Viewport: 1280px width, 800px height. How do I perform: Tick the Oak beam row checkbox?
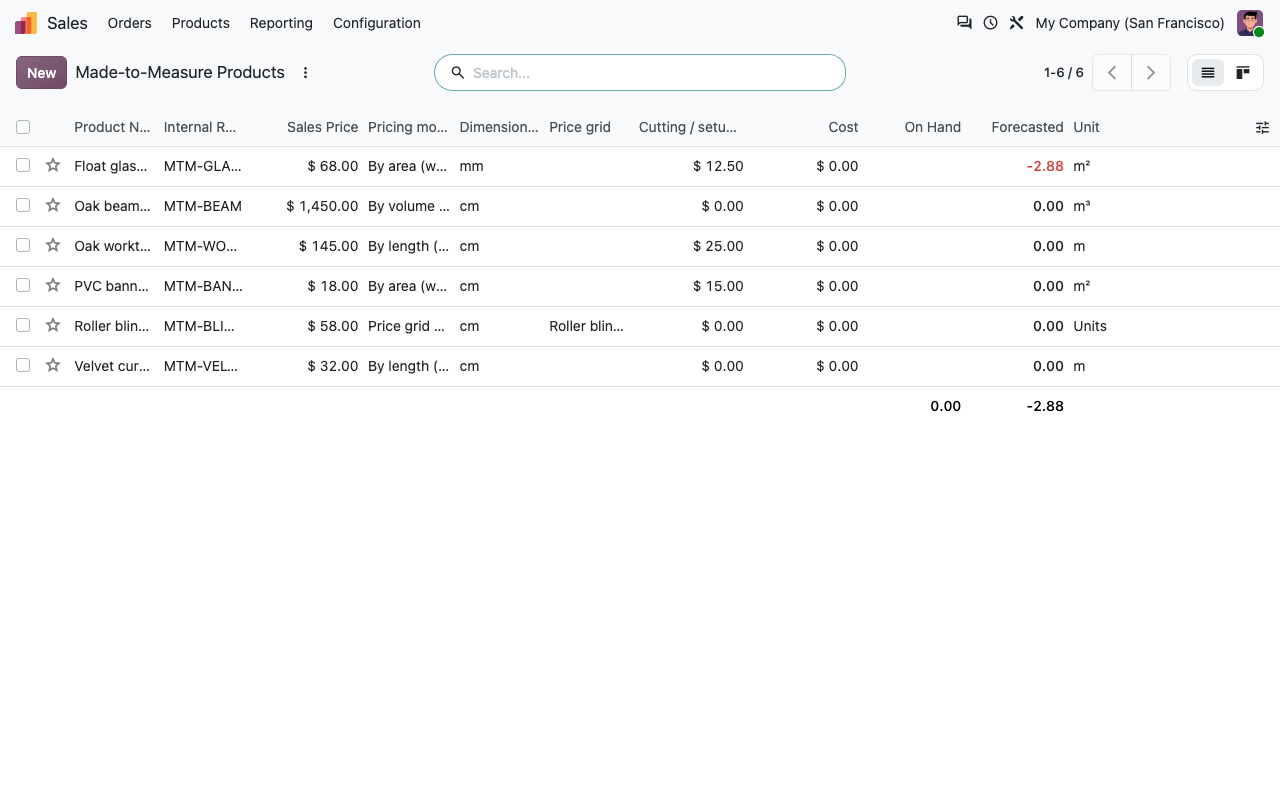(x=23, y=205)
